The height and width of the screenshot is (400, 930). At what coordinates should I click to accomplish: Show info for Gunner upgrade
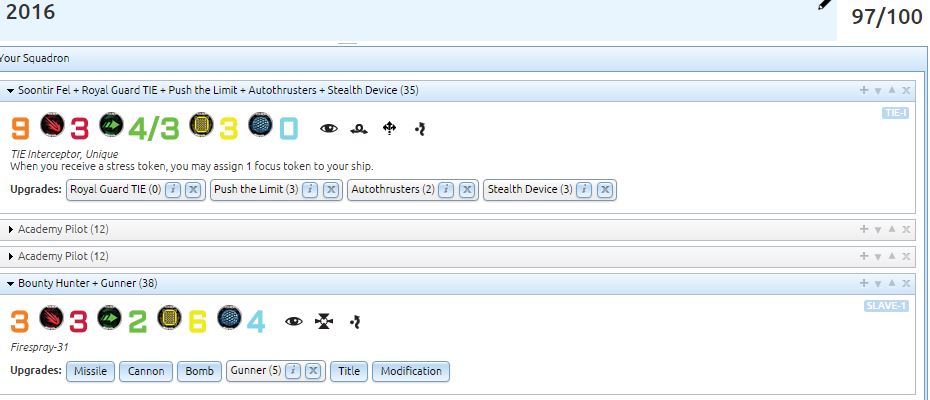(292, 371)
